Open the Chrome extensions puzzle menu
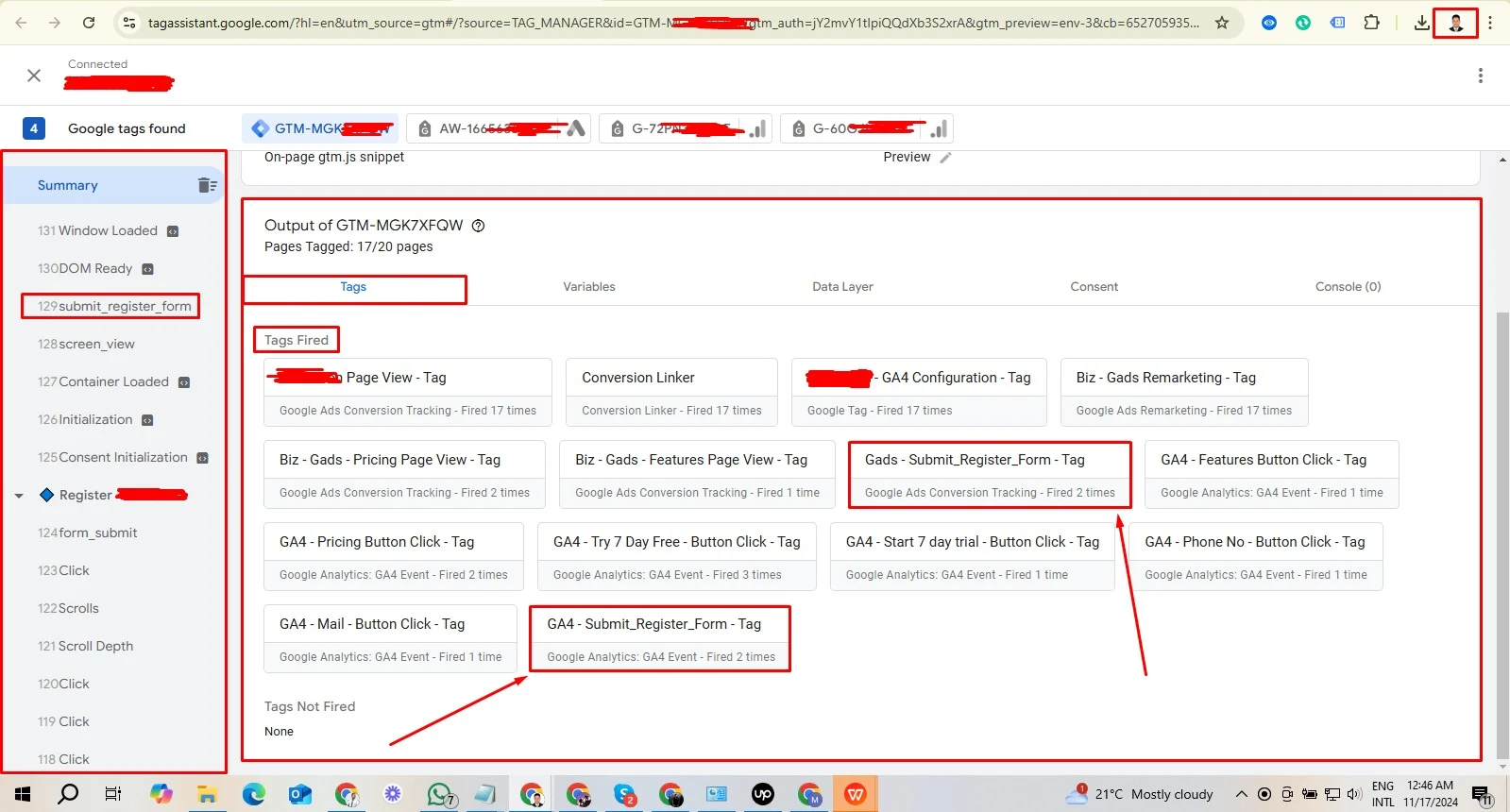This screenshot has height=812, width=1510. (1372, 23)
